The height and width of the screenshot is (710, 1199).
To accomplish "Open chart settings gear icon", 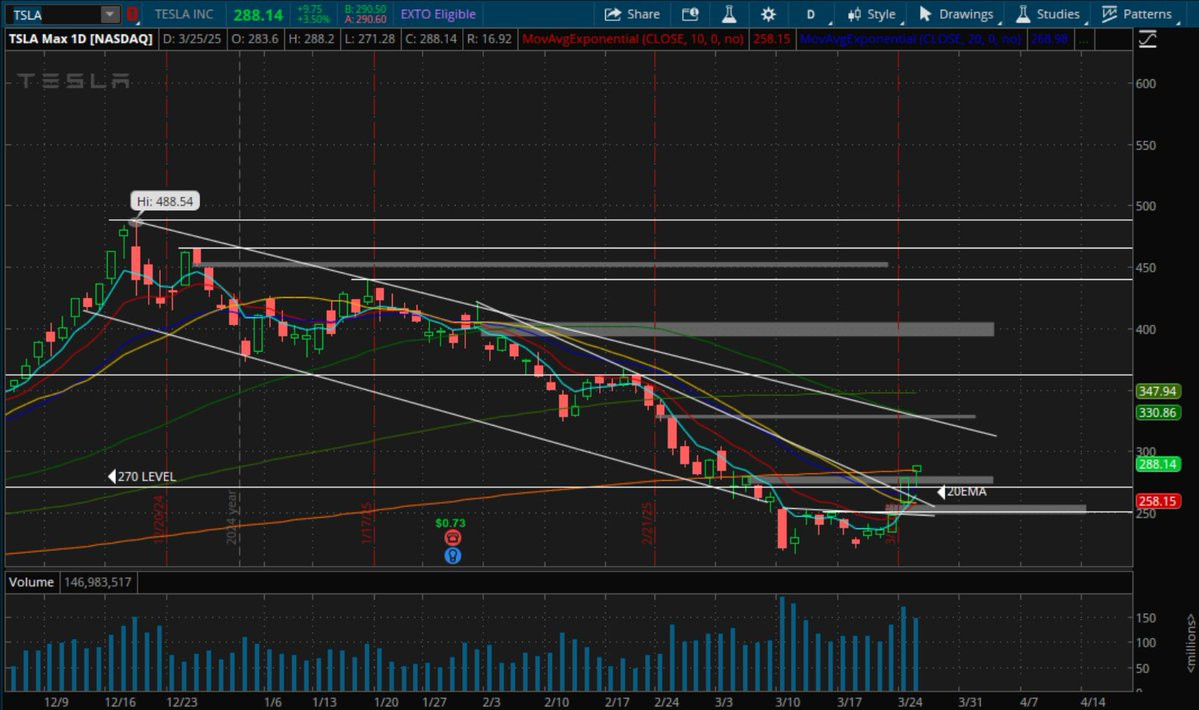I will coord(768,14).
